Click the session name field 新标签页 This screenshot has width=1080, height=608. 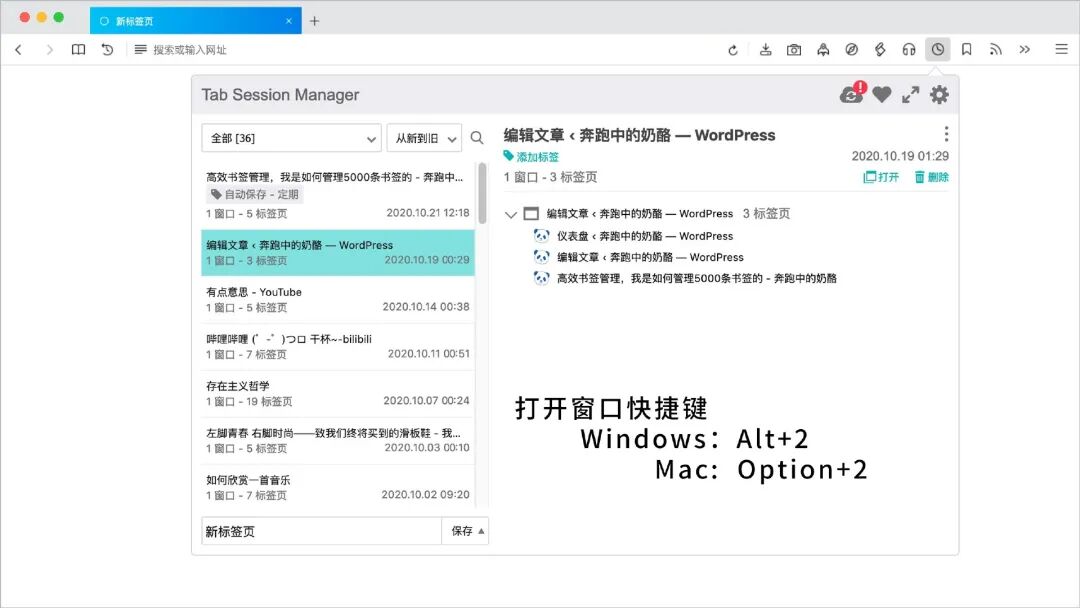[321, 531]
